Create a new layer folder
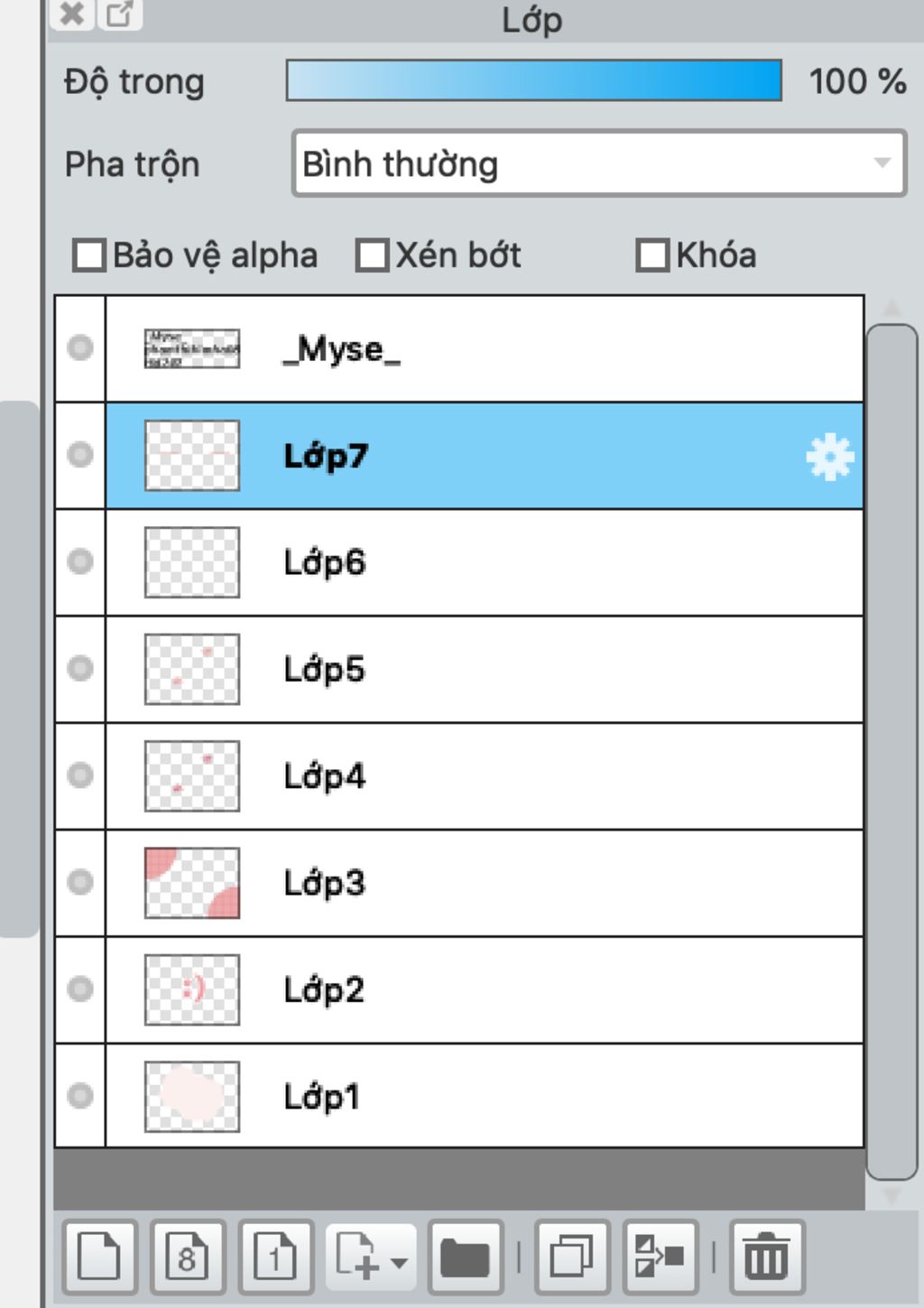This screenshot has height=1308, width=924. tap(465, 1256)
